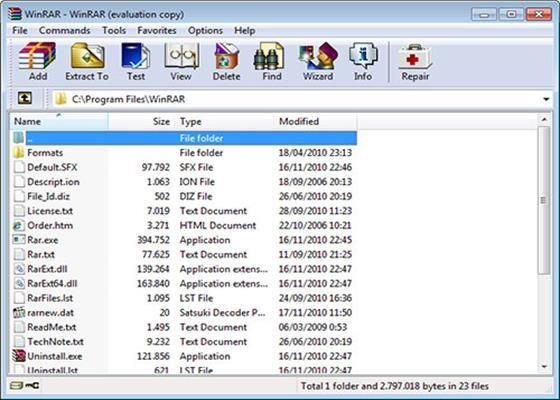Open the File menu
The width and height of the screenshot is (560, 400).
[20, 30]
